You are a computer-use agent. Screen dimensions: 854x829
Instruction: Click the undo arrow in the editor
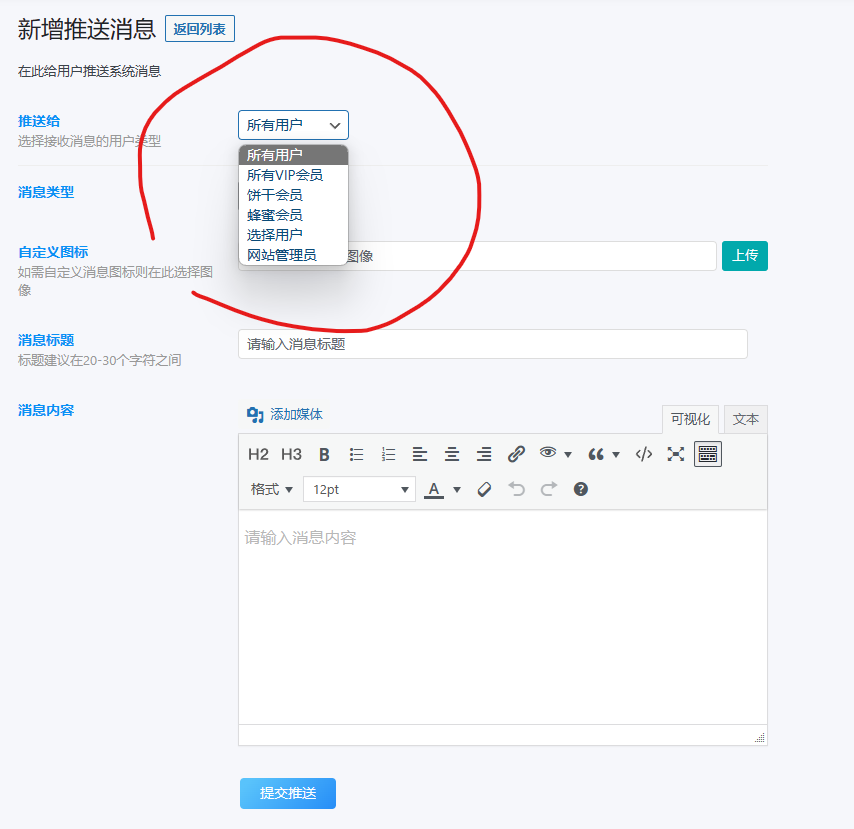click(x=516, y=489)
